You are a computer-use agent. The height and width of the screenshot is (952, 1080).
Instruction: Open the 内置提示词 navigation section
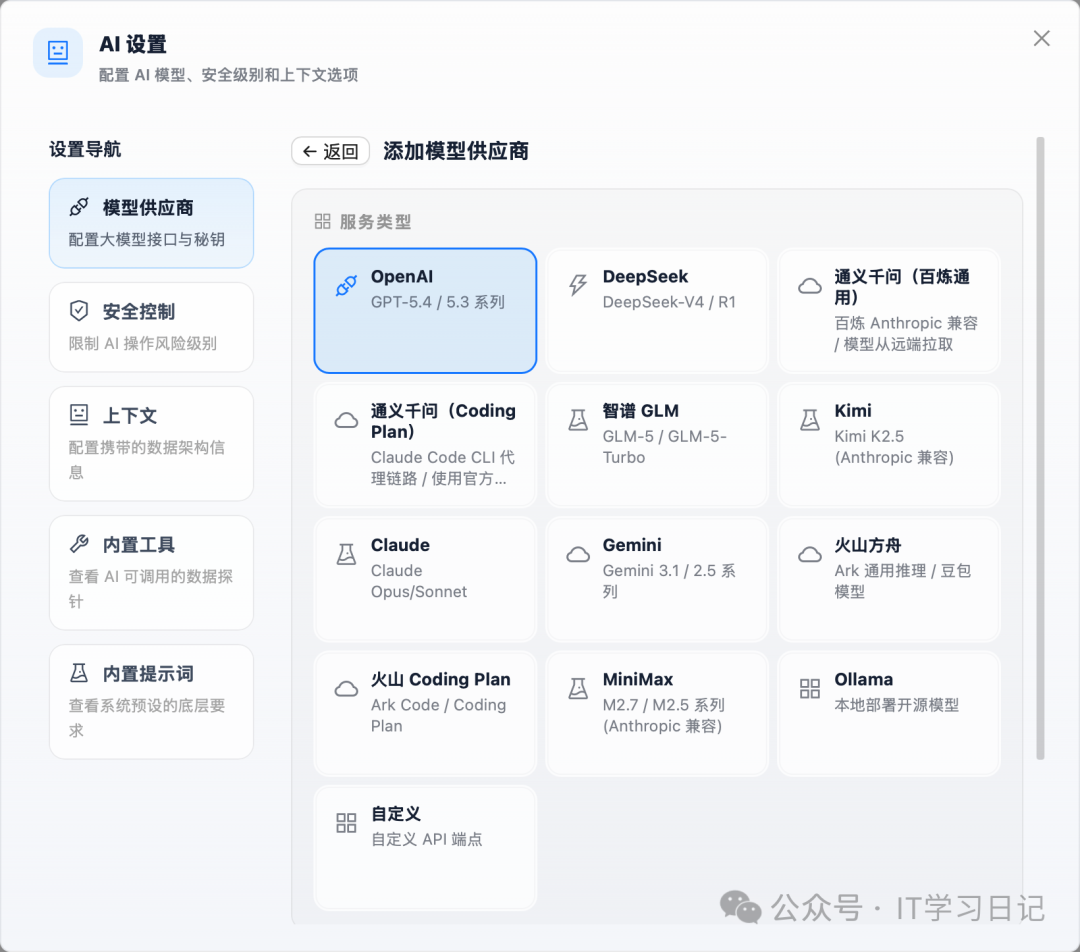pos(152,702)
